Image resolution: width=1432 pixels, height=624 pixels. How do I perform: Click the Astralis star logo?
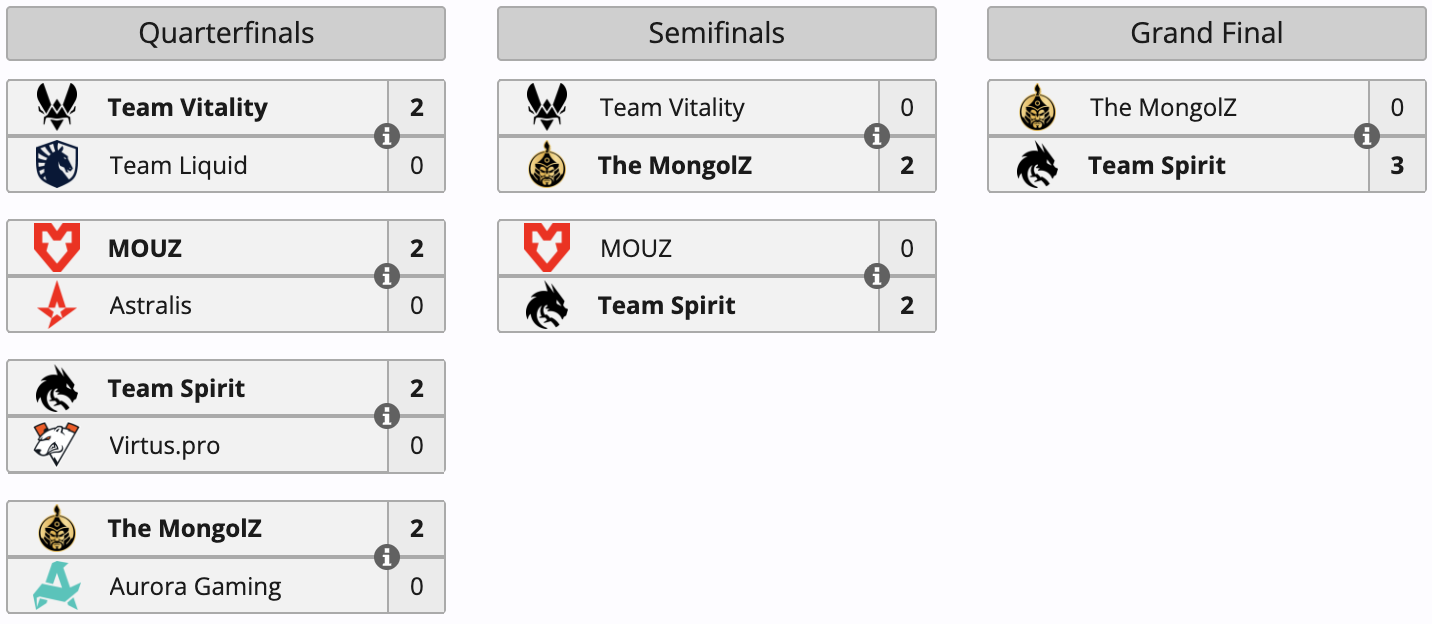57,305
